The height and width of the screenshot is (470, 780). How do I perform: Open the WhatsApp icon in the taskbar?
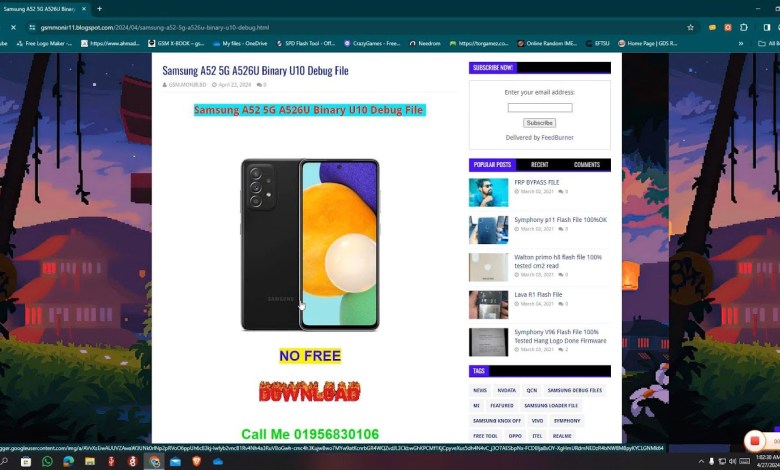pyautogui.click(x=47, y=461)
